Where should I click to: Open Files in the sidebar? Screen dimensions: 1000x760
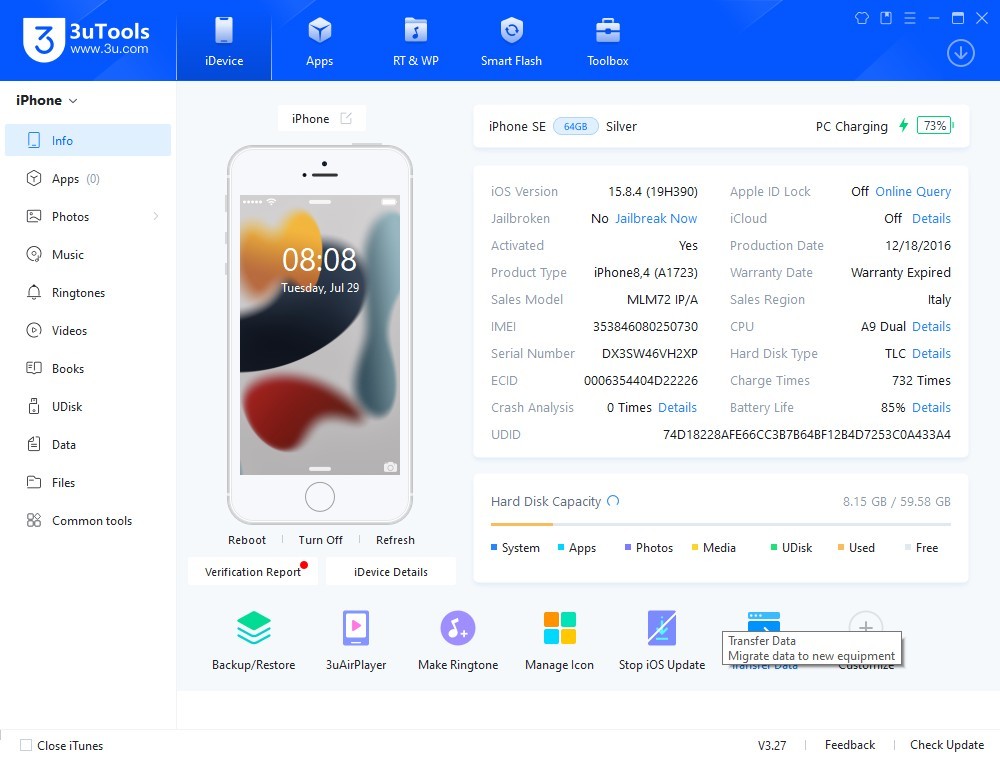pos(88,483)
